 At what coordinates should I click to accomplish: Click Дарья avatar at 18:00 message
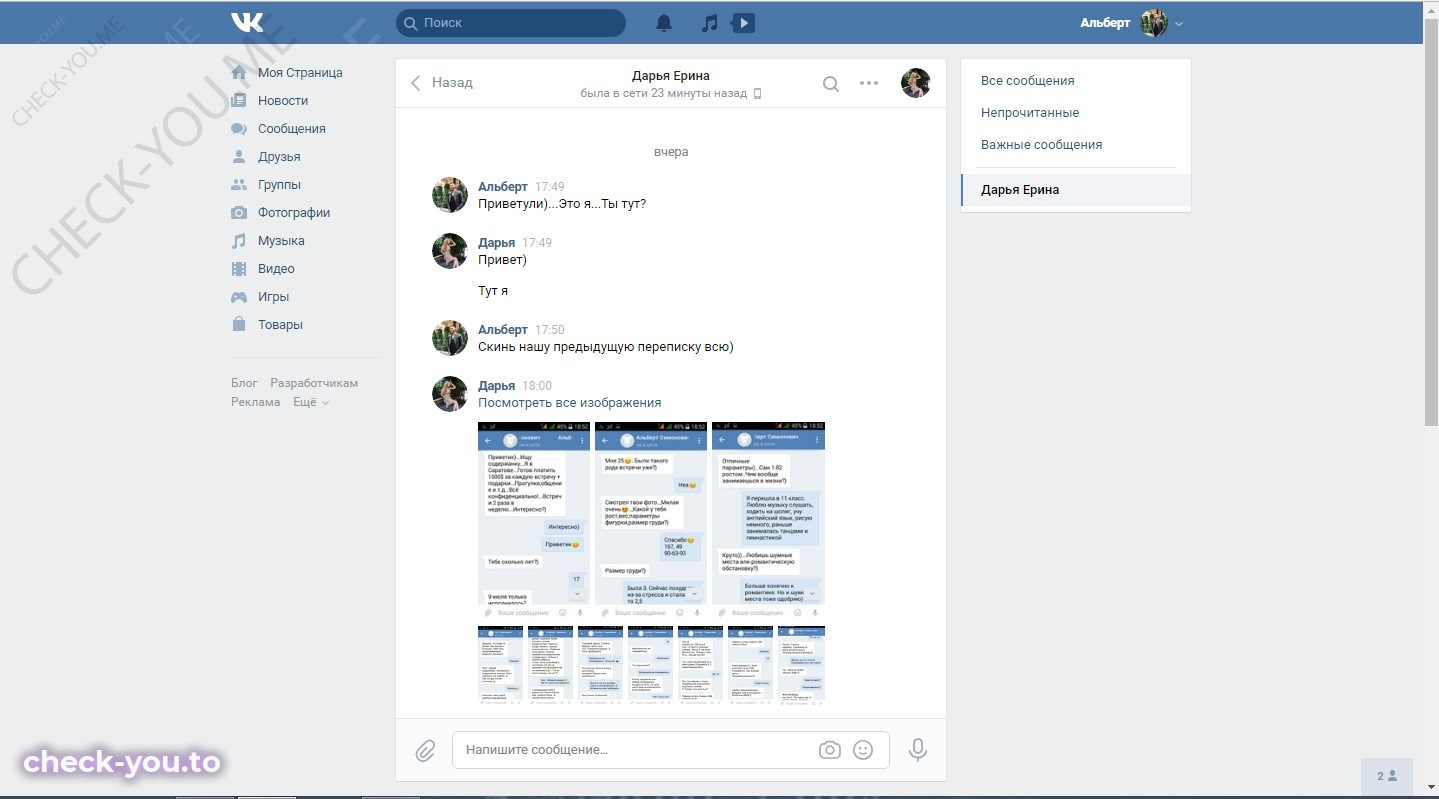(x=450, y=394)
